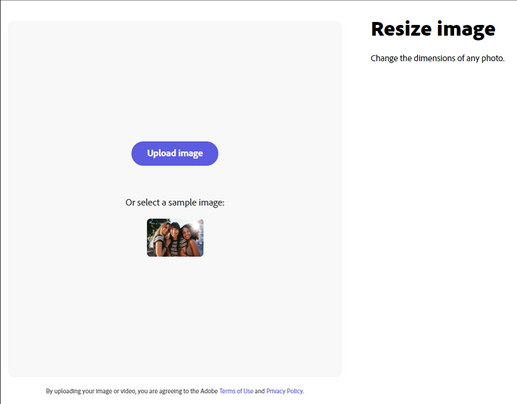
Task: Open the Privacy Policy link
Action: [x=285, y=391]
